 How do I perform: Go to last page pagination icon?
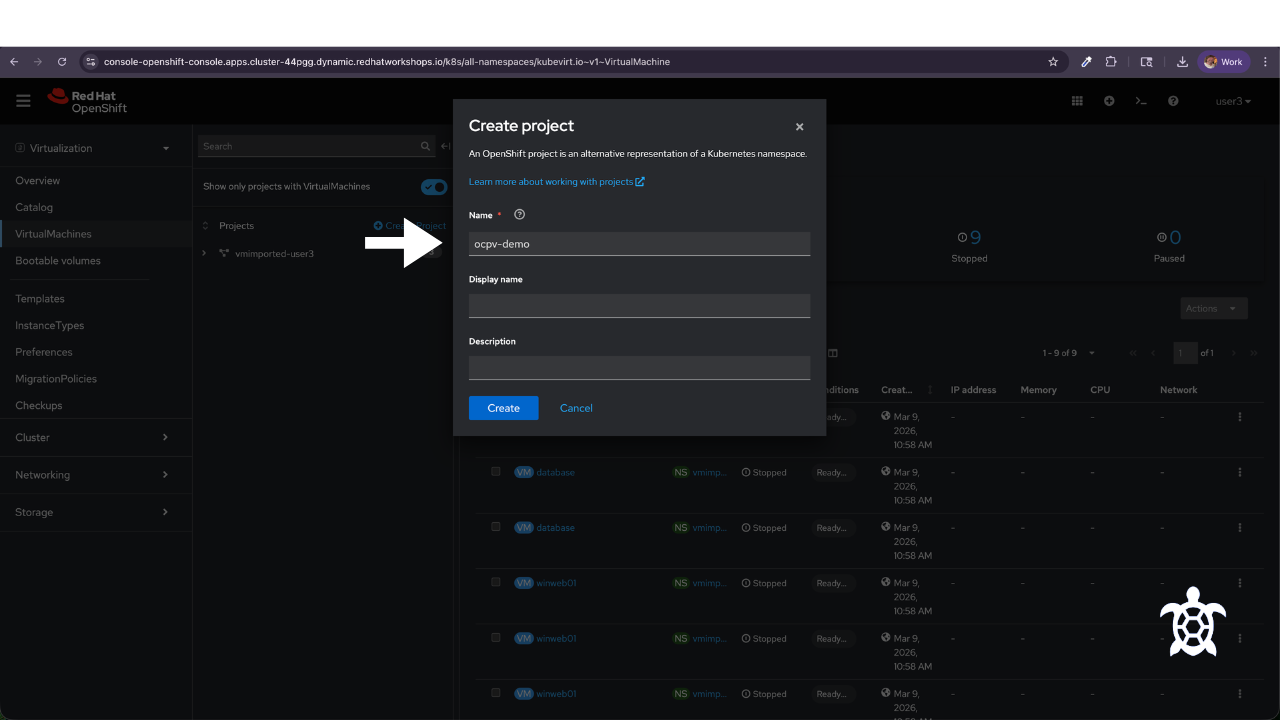1253,353
